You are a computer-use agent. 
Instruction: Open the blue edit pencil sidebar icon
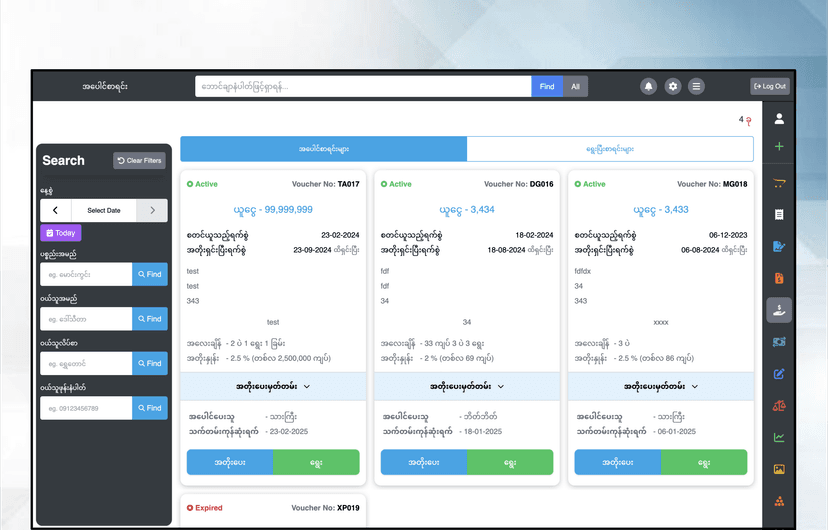tap(779, 374)
